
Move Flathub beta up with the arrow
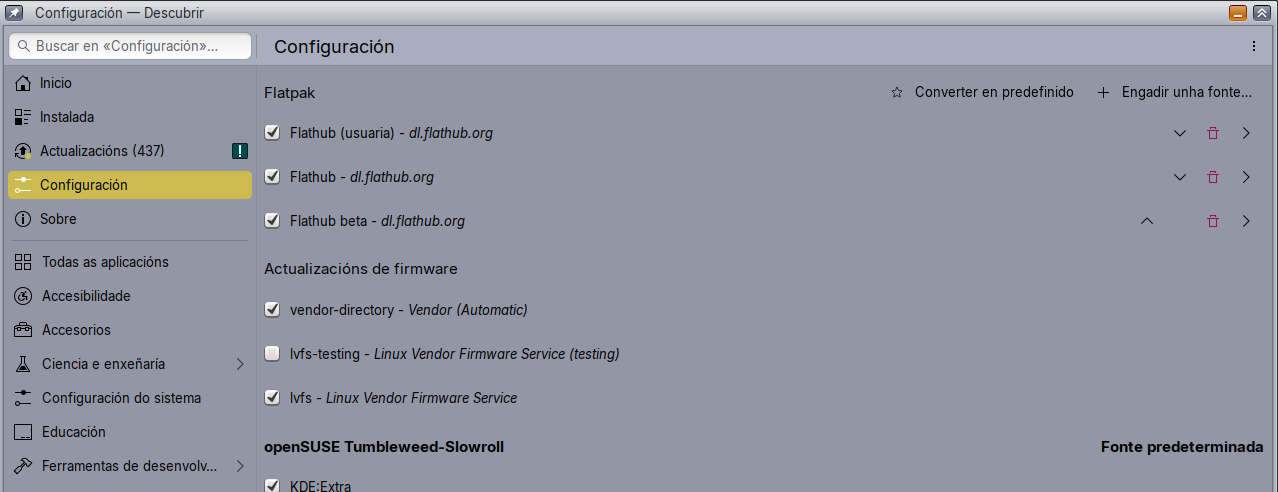pyautogui.click(x=1147, y=221)
